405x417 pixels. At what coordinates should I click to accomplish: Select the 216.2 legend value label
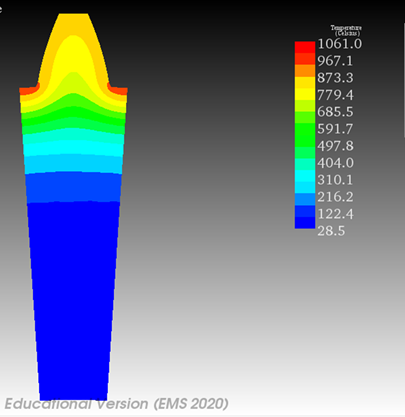[335, 197]
